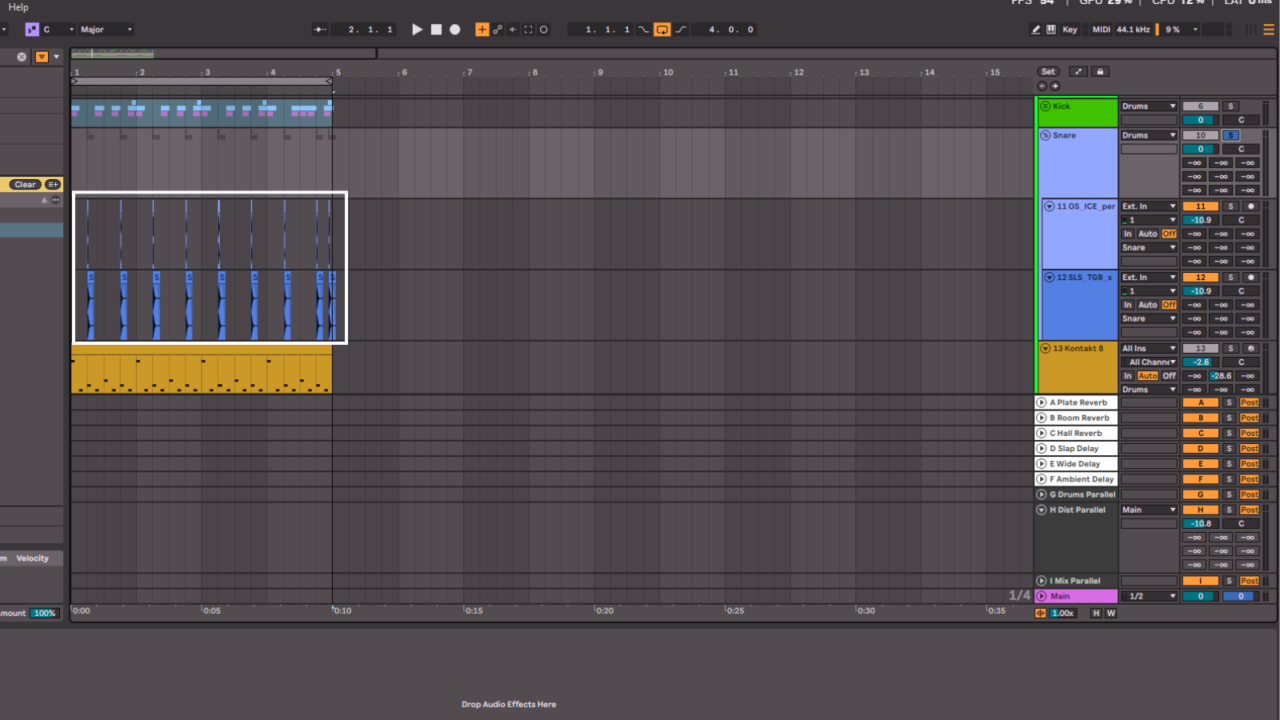Enable MIDI Map Mode
This screenshot has width=1280, height=720.
(1101, 30)
